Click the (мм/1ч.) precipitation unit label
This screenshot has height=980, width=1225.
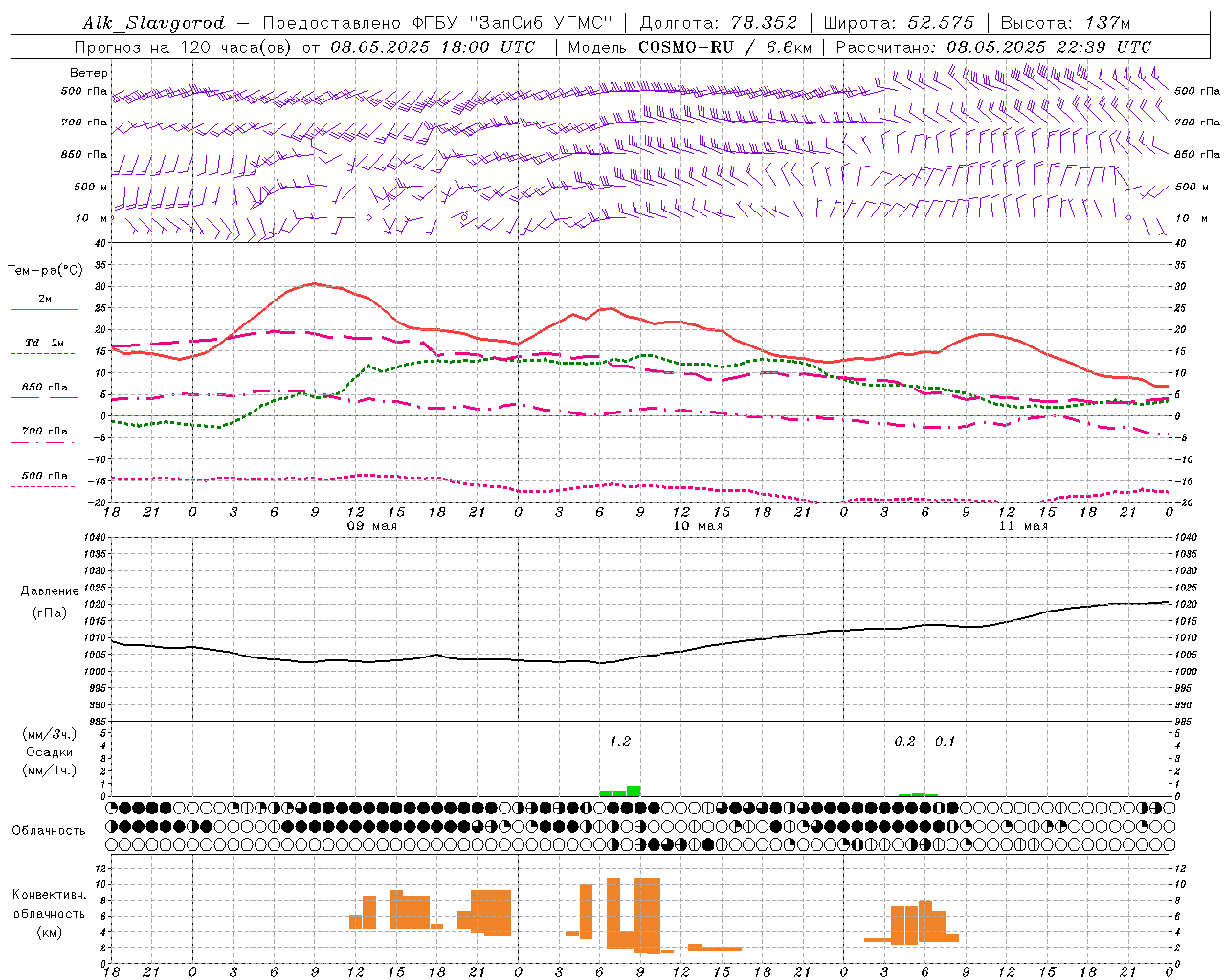[x=49, y=770]
